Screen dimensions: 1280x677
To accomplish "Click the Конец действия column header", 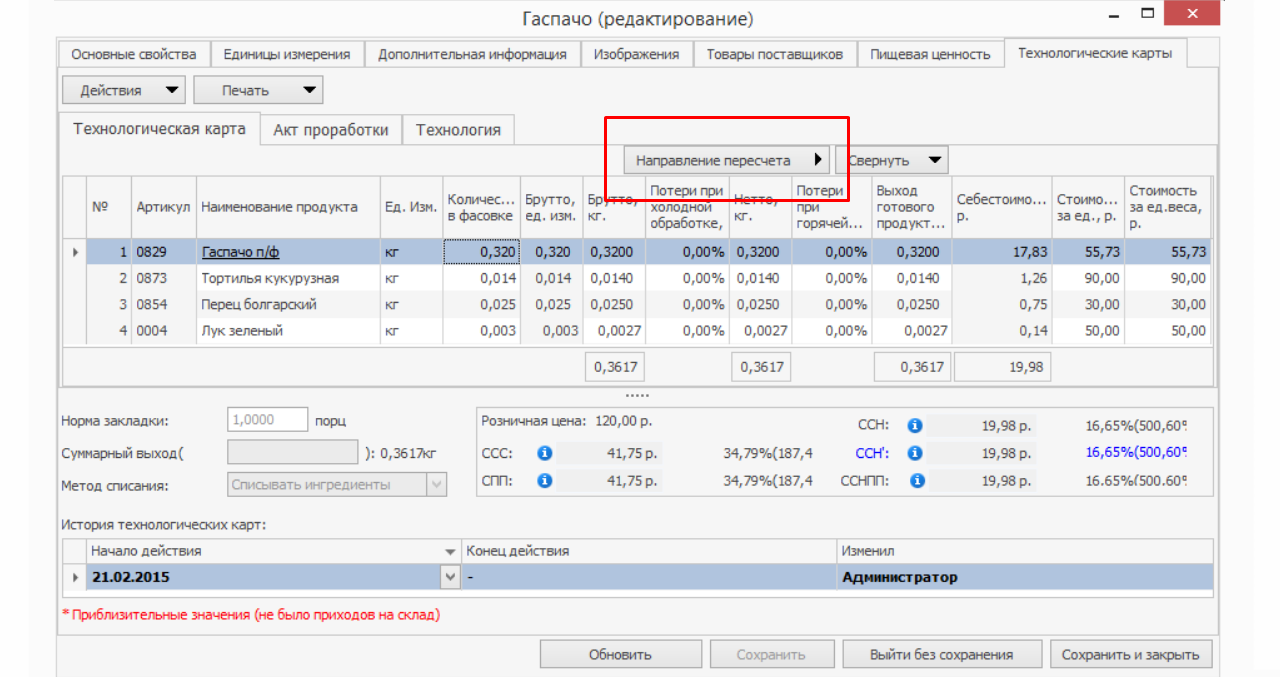I will tap(649, 551).
